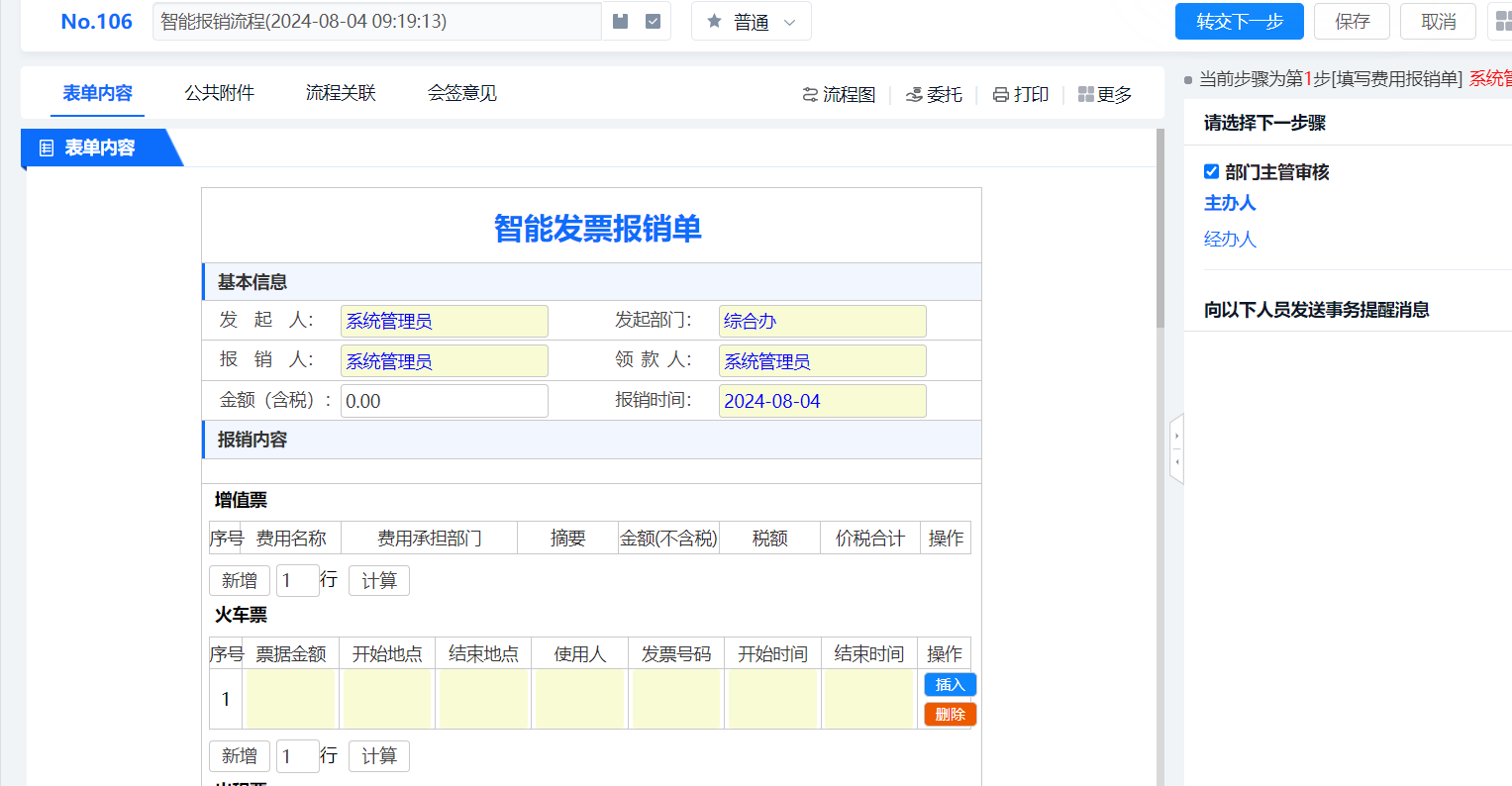Image resolution: width=1512 pixels, height=786 pixels.
Task: Open the 流程图 flowchart view
Action: [x=839, y=94]
